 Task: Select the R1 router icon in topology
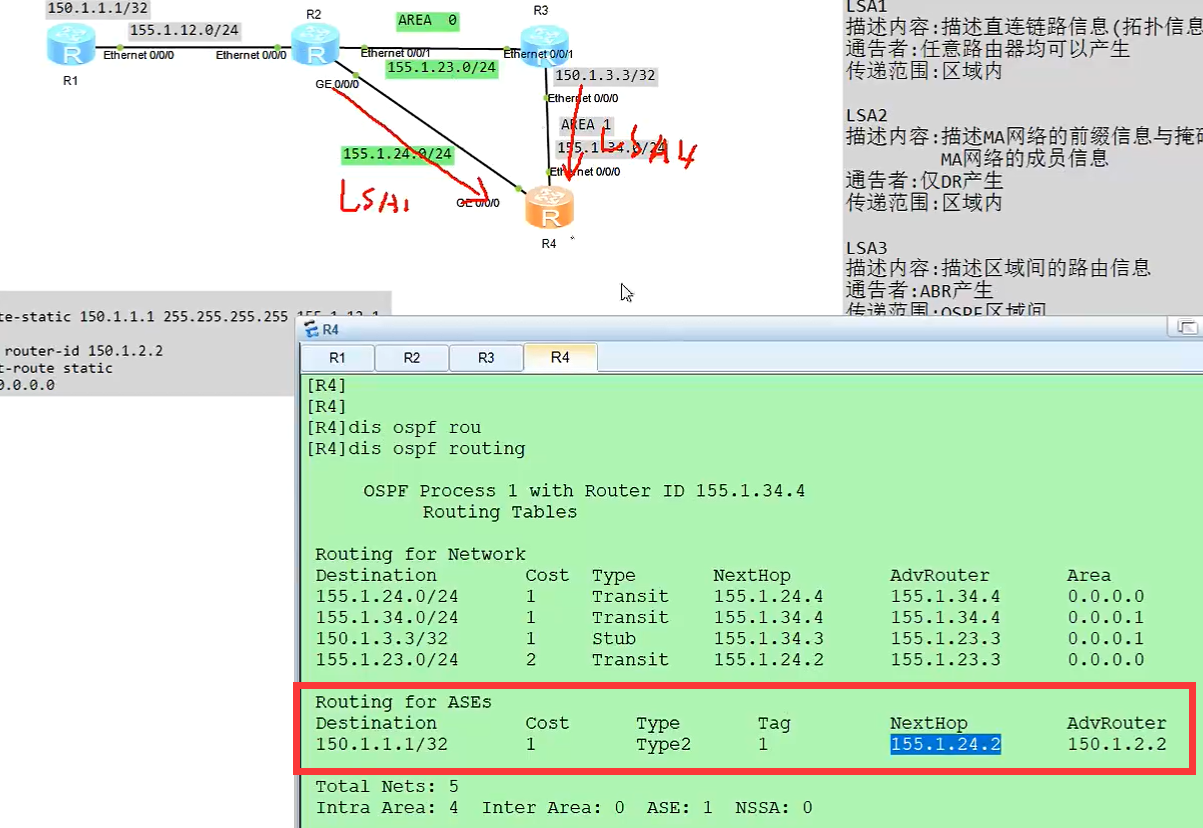pos(70,46)
